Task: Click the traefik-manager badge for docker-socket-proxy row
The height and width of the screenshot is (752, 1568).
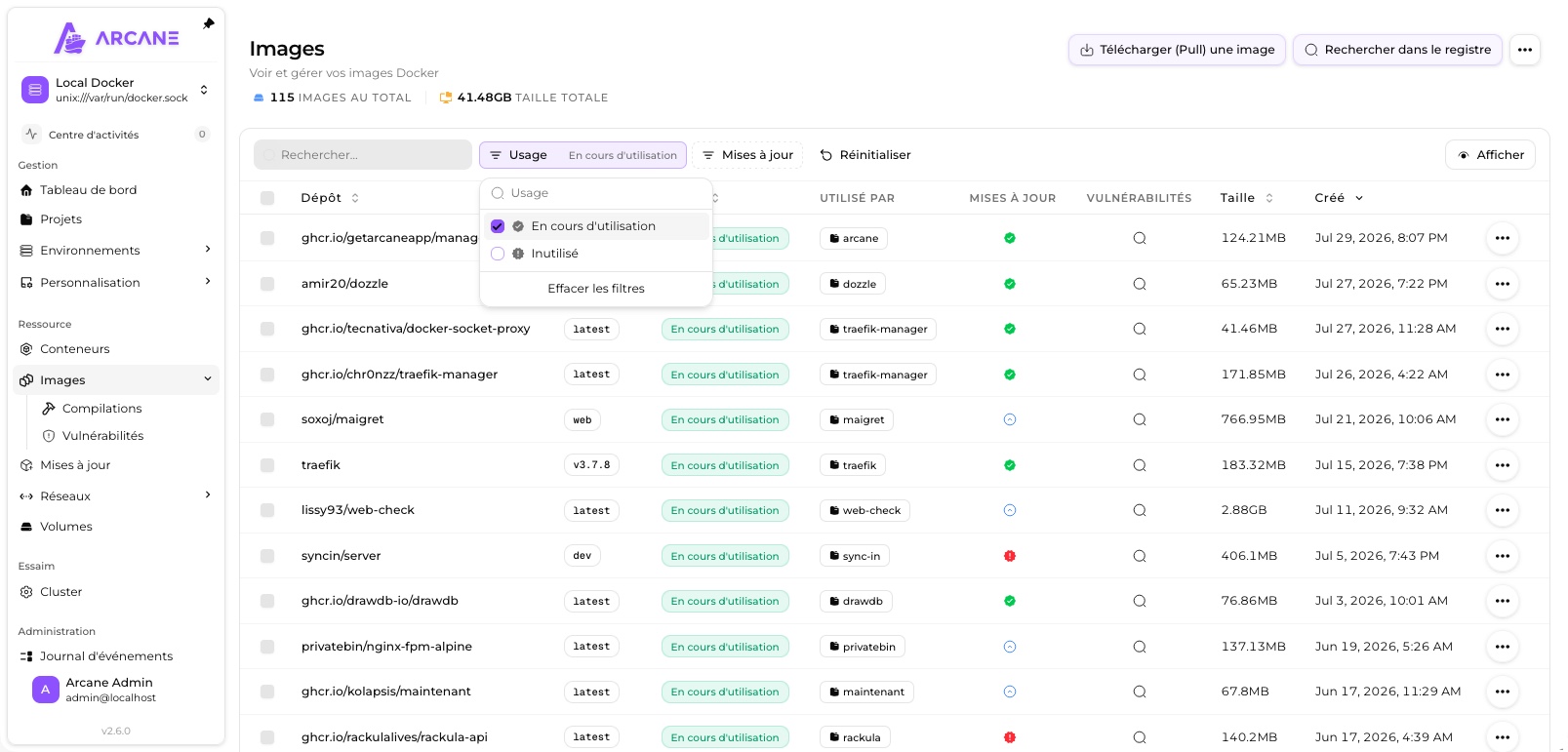Action: pos(878,330)
